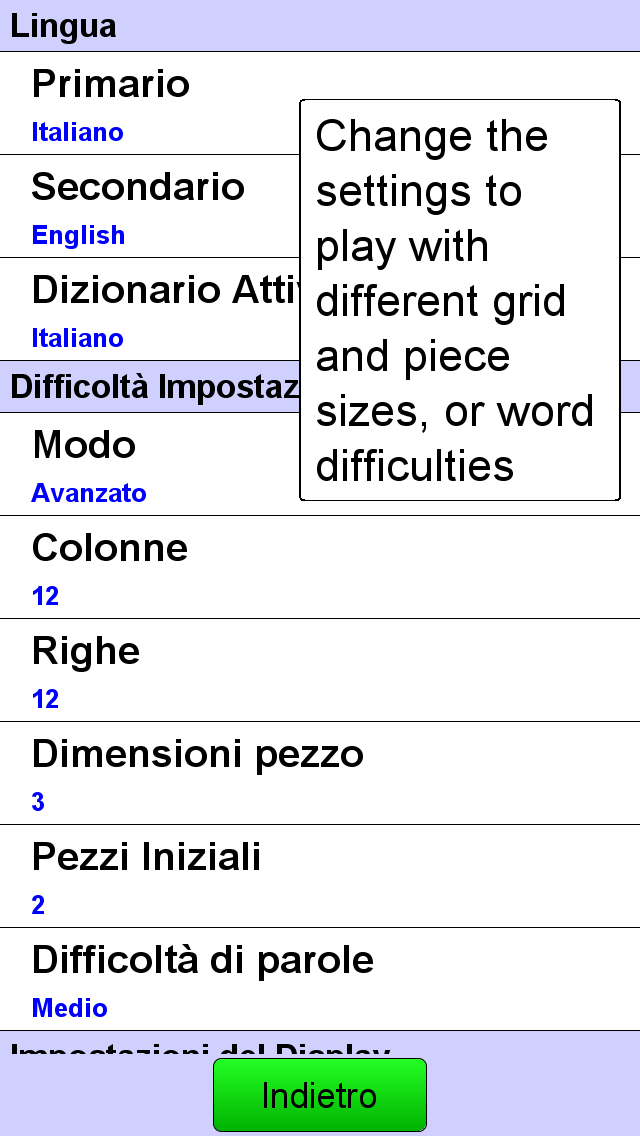Change the Colonne value
640x1136 pixels.
[x=320, y=567]
